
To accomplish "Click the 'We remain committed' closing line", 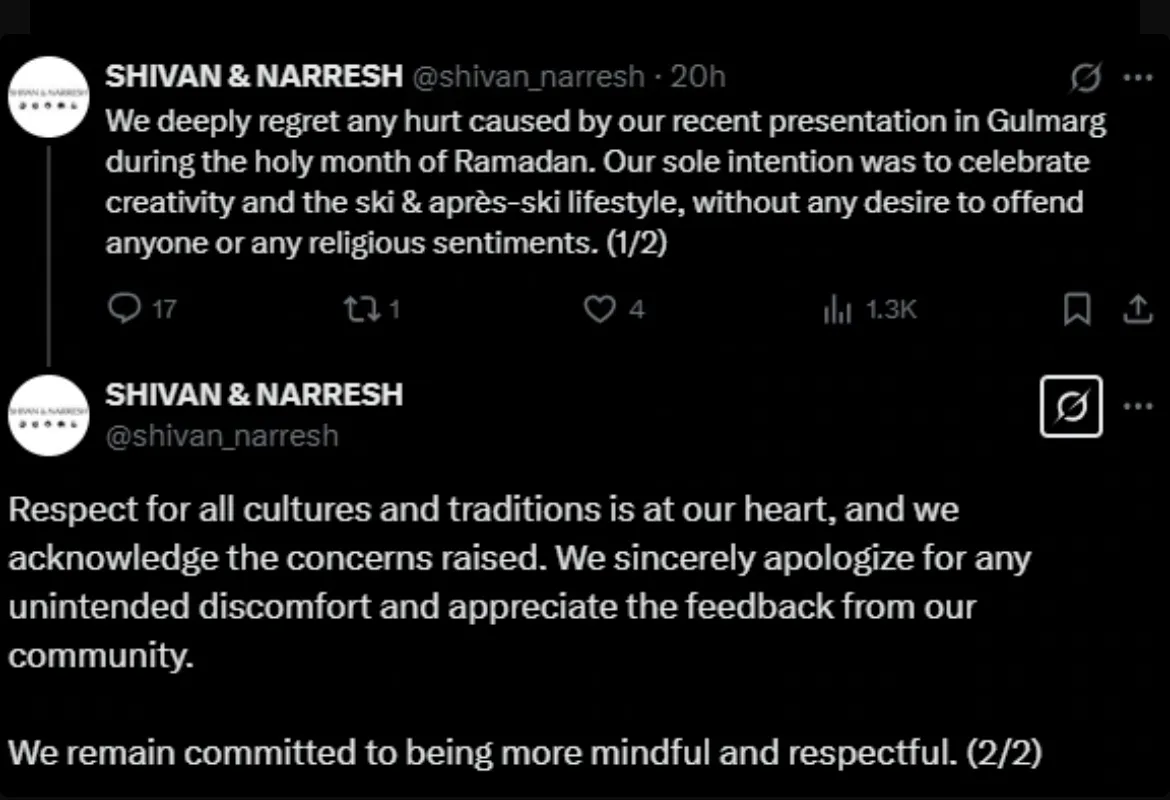I will coord(525,752).
